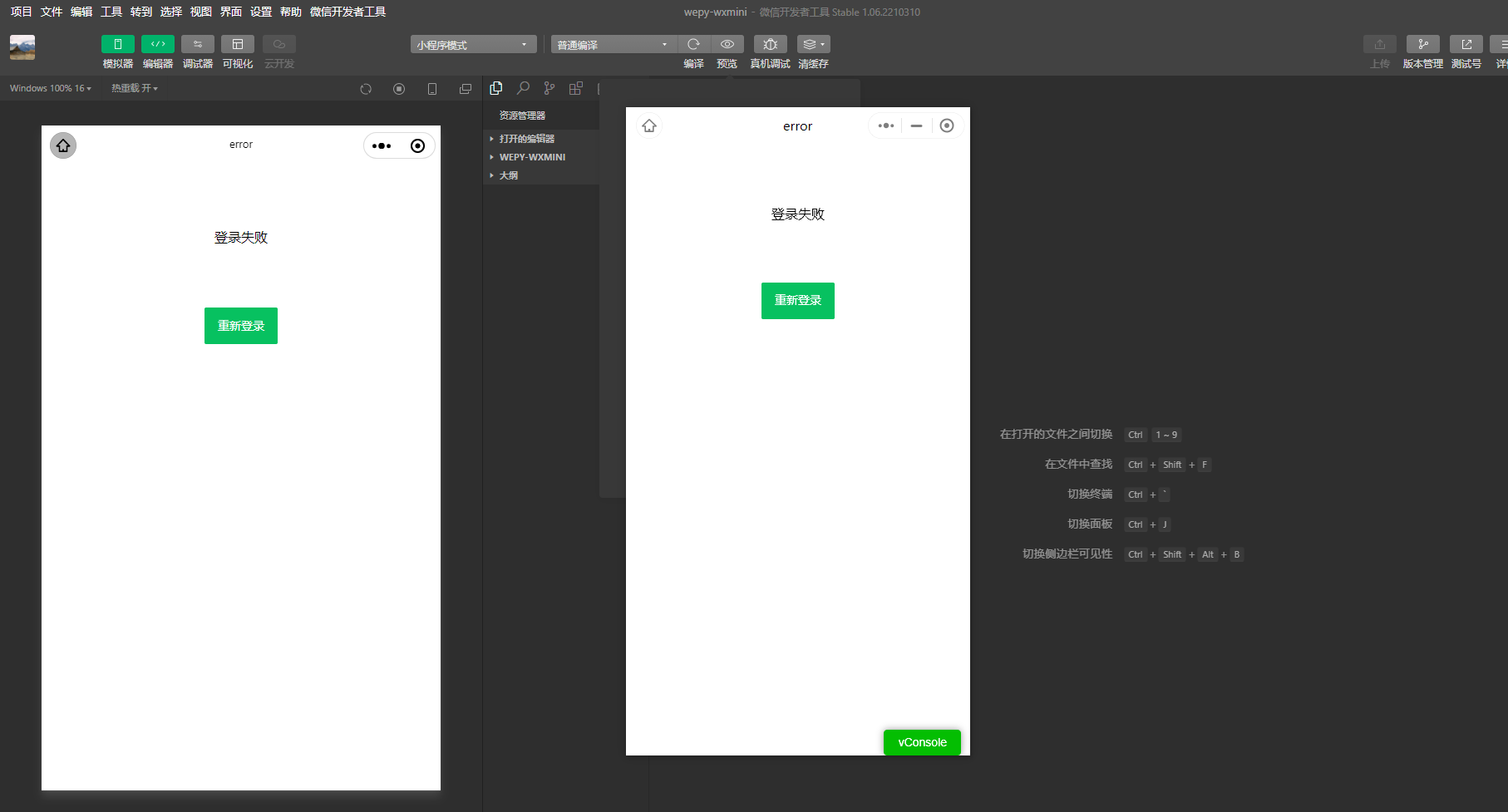The width and height of the screenshot is (1508, 812).
Task: Expand the WEPY-WXMINI project tree
Action: 532,157
